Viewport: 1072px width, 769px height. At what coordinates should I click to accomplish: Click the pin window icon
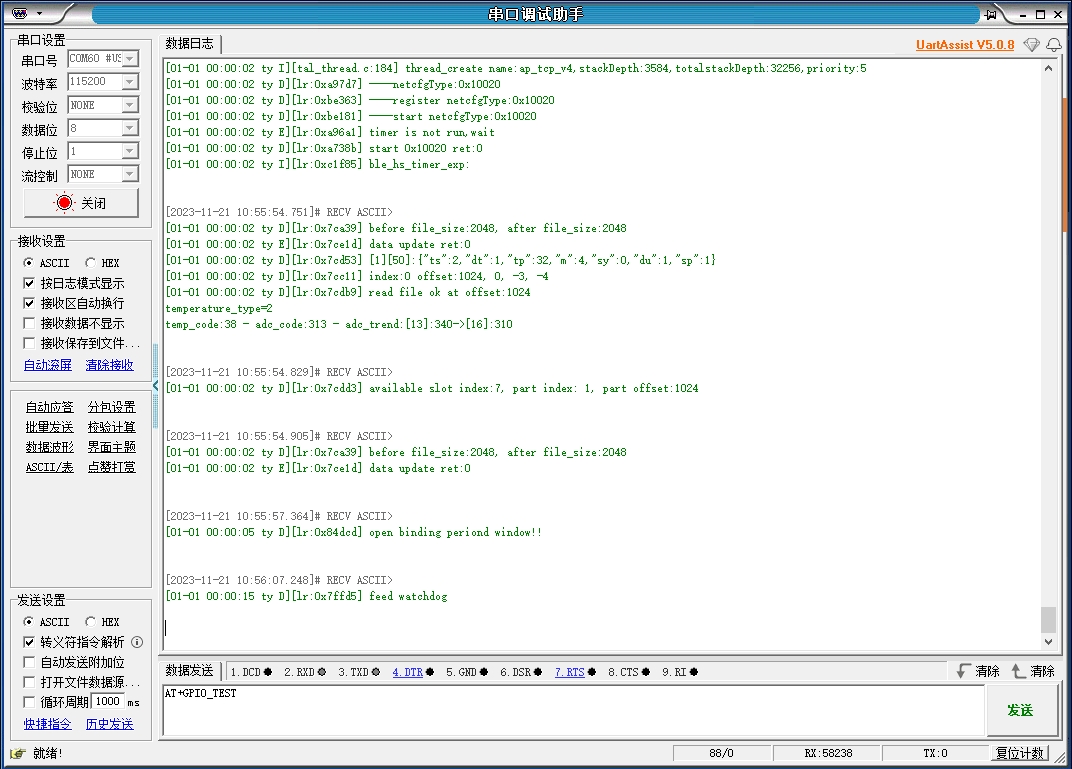pyautogui.click(x=990, y=14)
